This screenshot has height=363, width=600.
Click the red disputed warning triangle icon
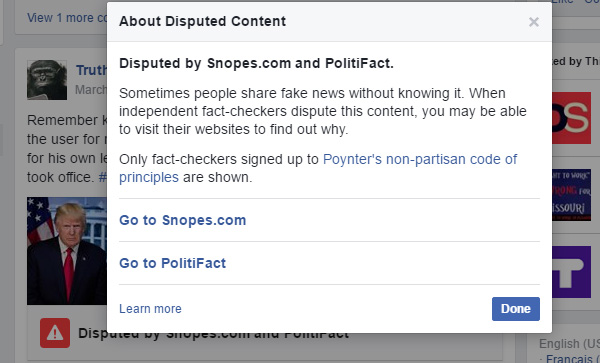point(55,333)
